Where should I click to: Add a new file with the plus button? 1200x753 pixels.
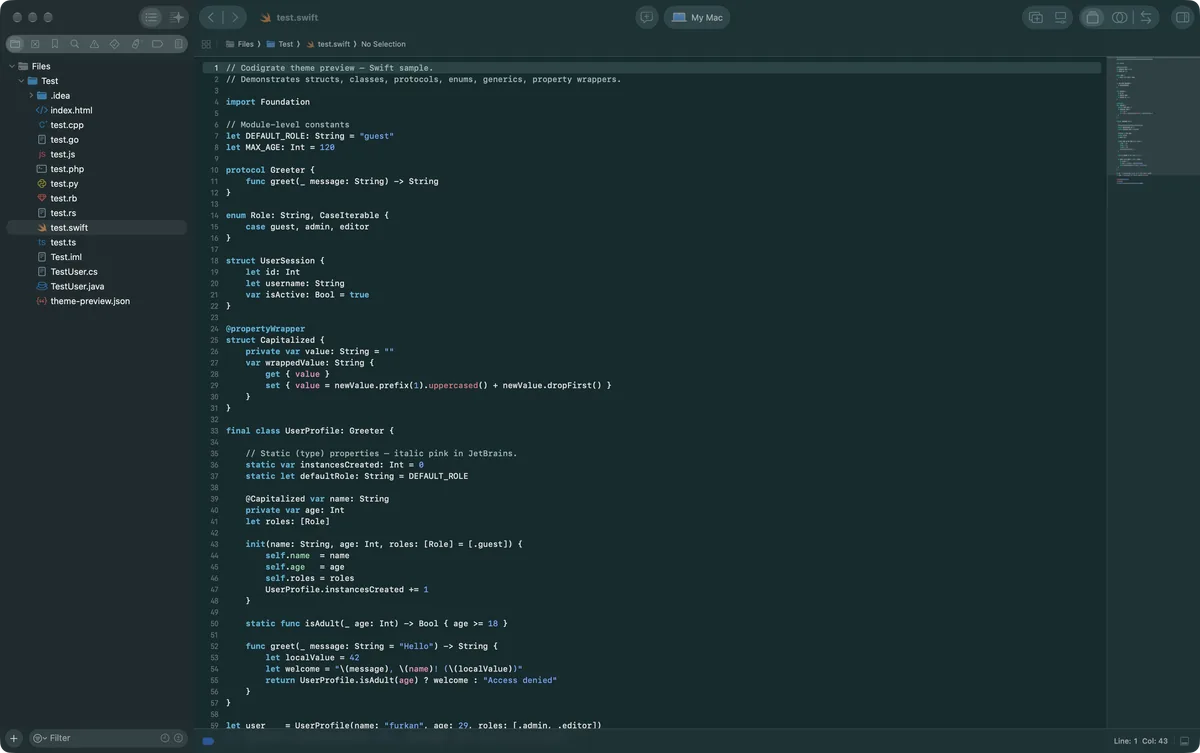[x=14, y=738]
